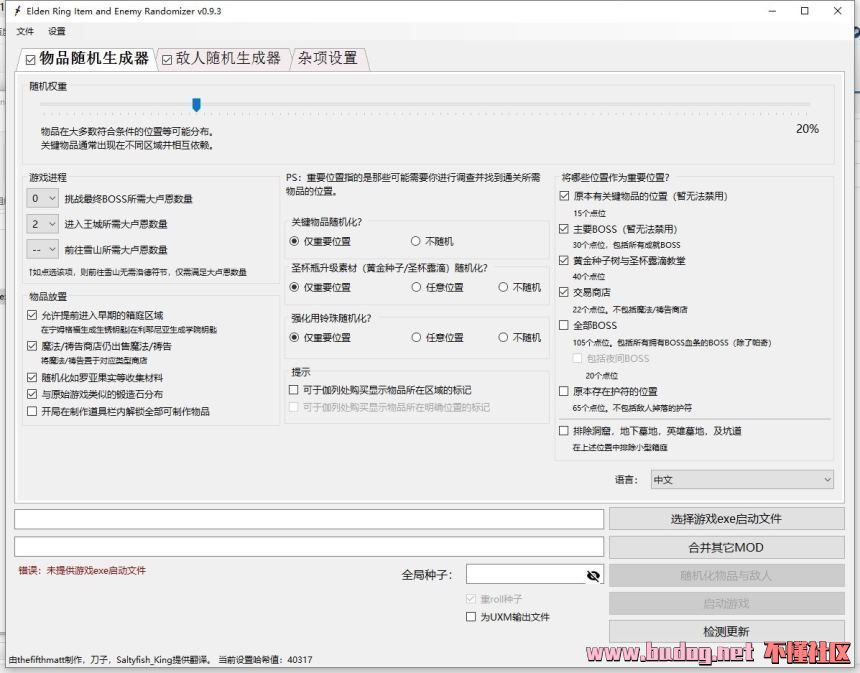This screenshot has width=860, height=673.
Task: Select 任意位置 for 强化用铃珠随机化
Action: [416, 337]
